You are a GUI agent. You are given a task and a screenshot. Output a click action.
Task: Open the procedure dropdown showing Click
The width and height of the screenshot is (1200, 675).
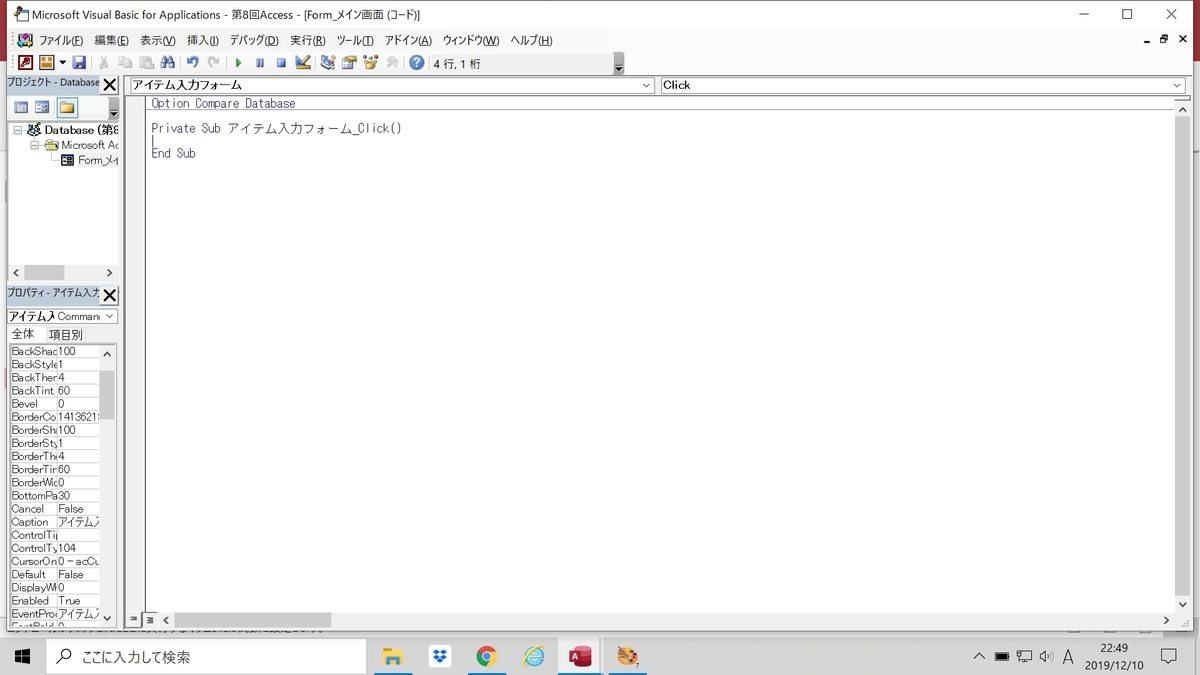point(1177,85)
